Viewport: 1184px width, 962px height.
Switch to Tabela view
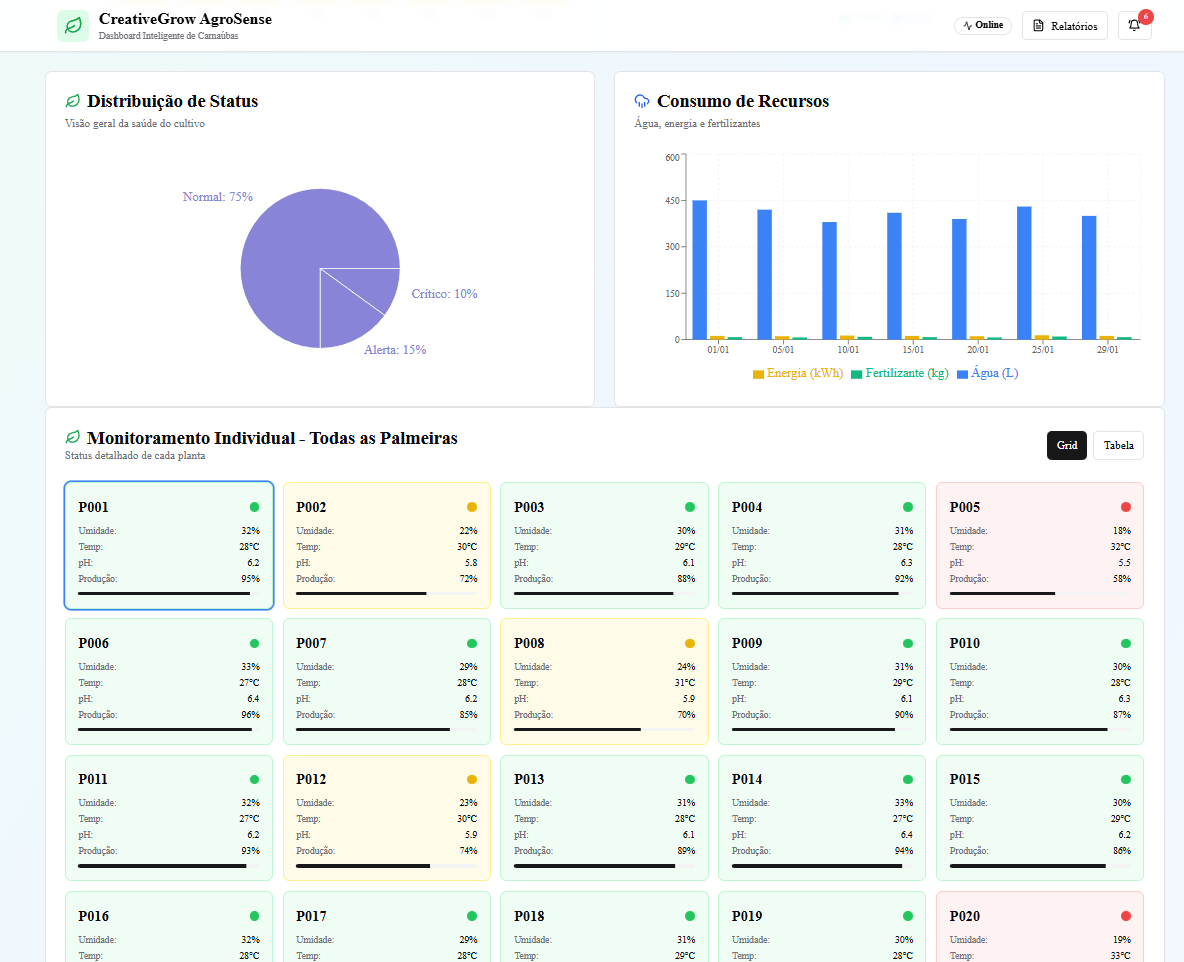[1118, 445]
